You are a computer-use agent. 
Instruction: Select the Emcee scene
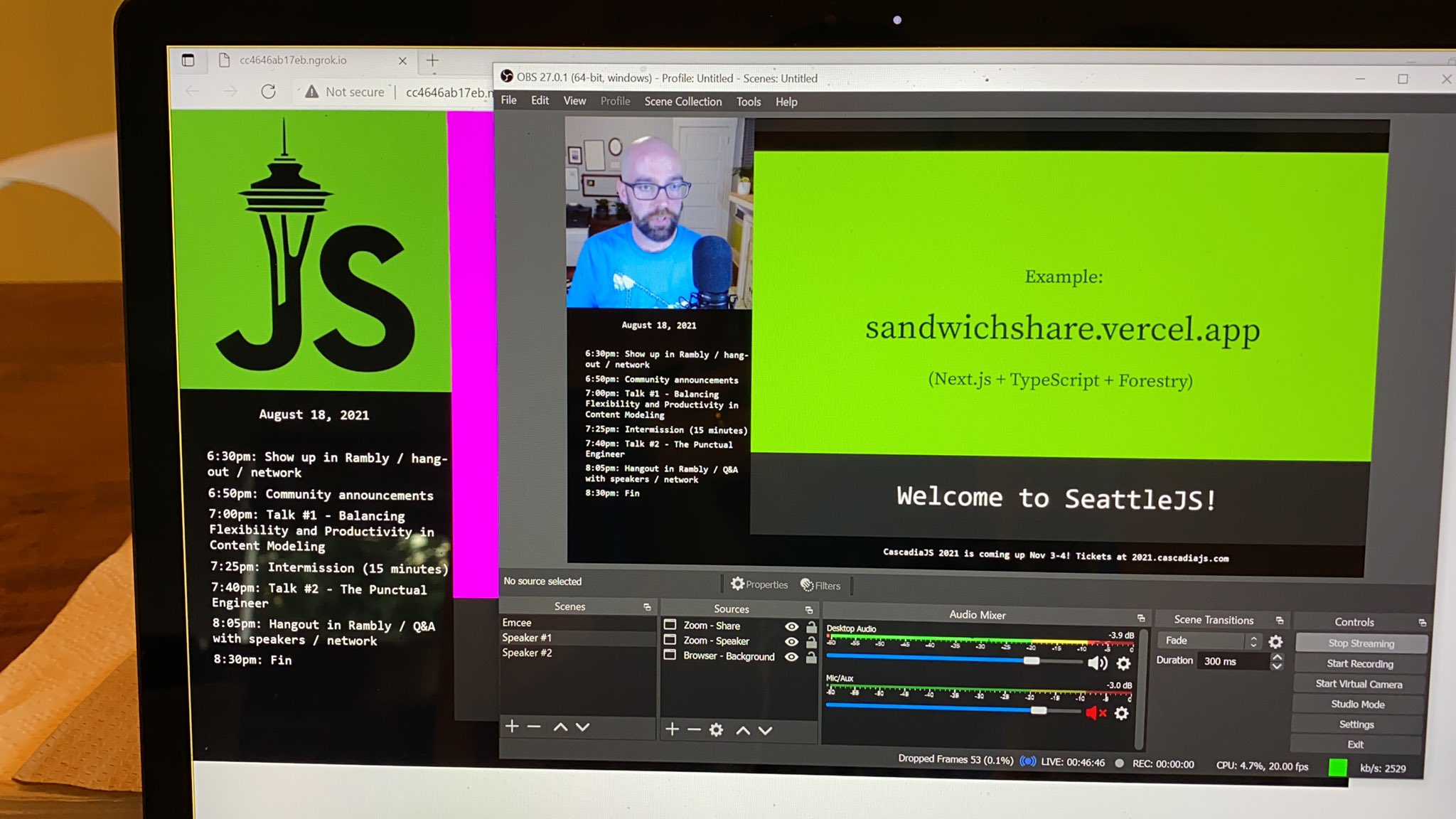click(x=577, y=623)
